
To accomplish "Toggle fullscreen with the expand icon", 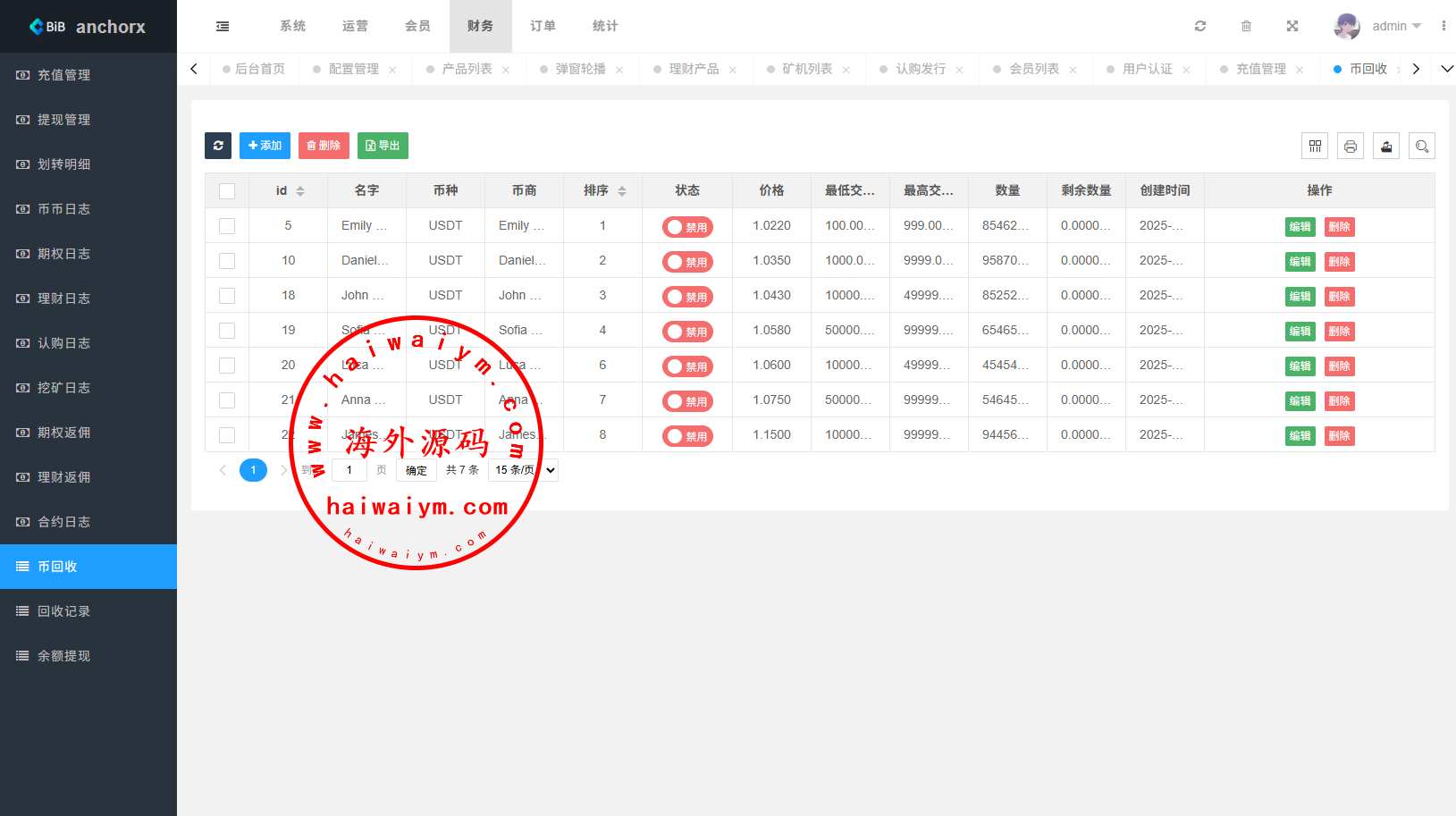I will click(x=1292, y=26).
